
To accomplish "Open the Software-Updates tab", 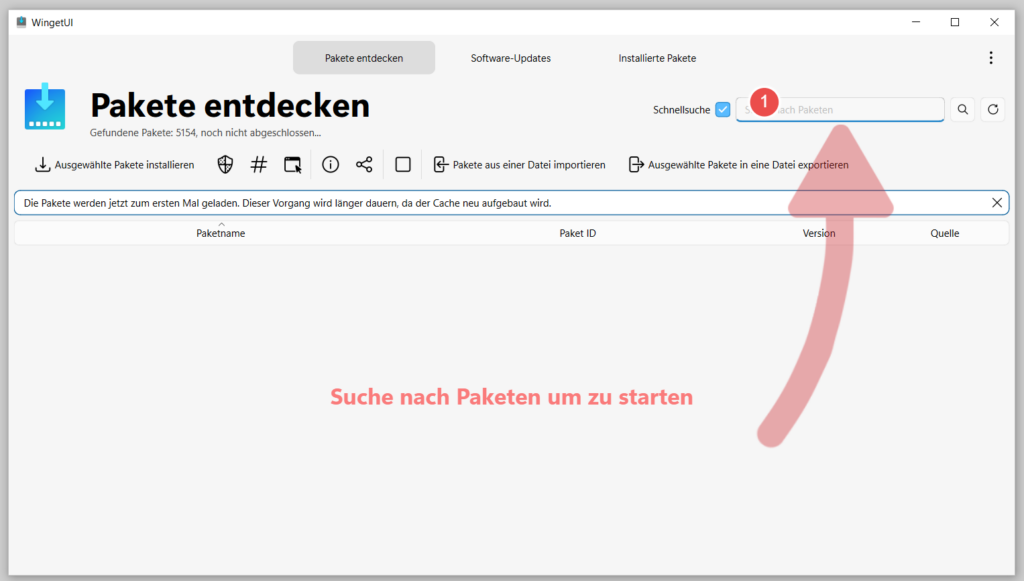I will (x=511, y=58).
